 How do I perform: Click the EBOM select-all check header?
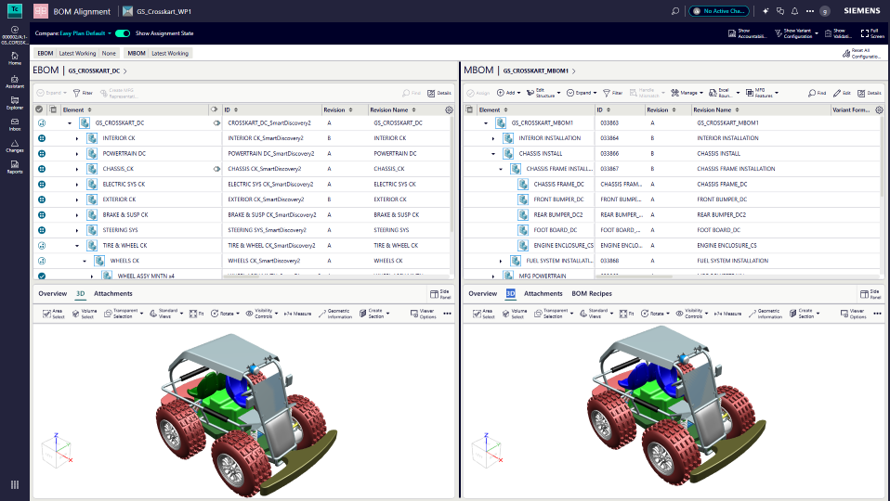point(39,110)
